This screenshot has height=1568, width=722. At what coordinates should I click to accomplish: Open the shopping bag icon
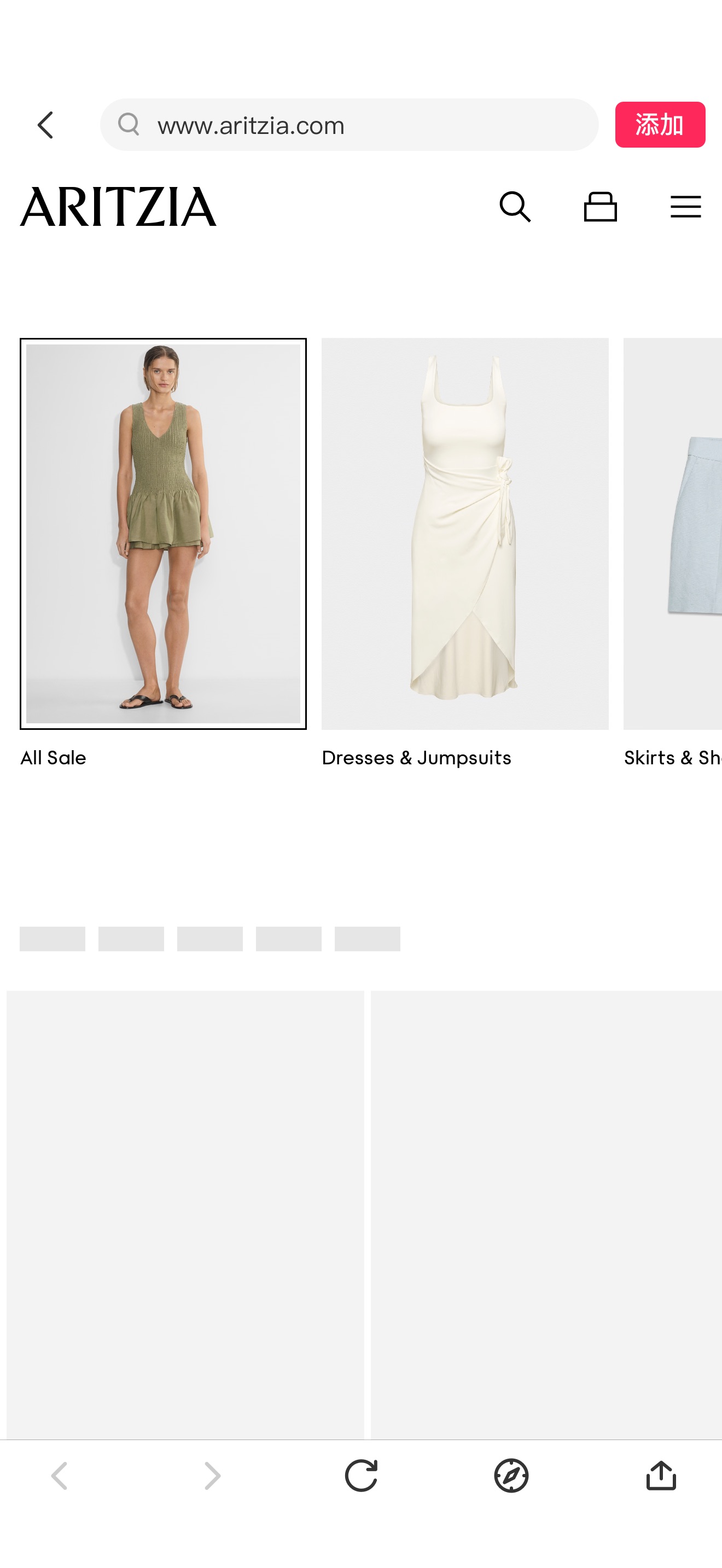pos(600,207)
